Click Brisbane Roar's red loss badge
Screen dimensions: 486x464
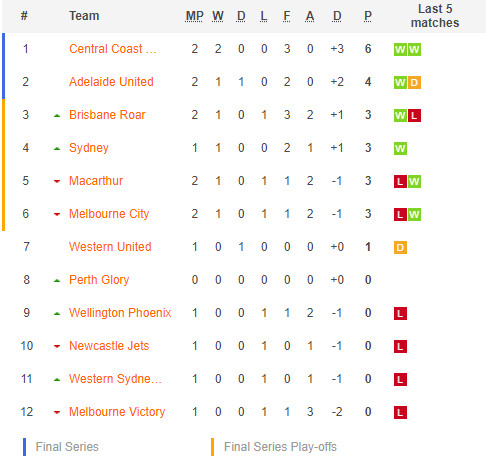414,115
